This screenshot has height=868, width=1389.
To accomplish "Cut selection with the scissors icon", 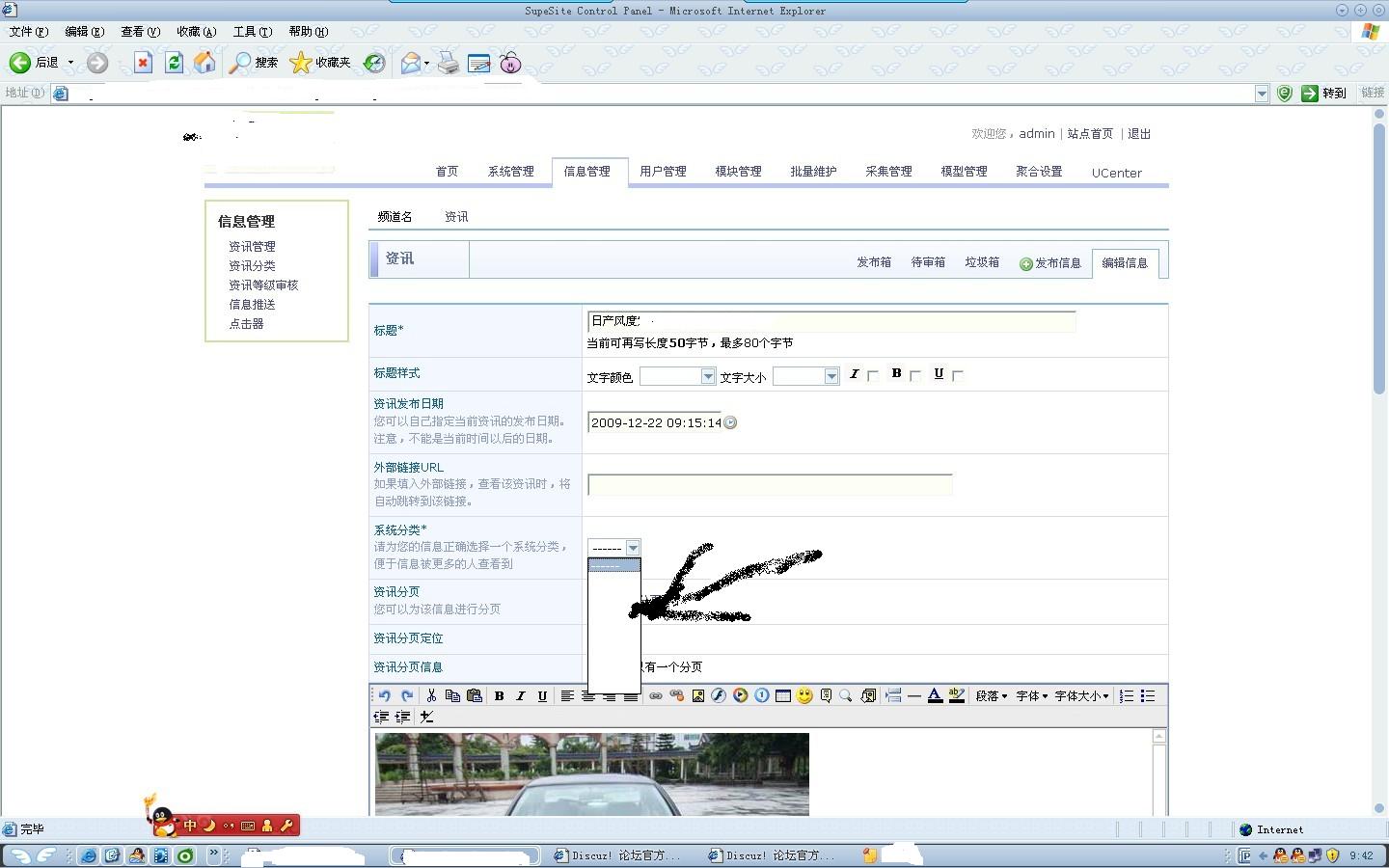I will click(x=431, y=695).
